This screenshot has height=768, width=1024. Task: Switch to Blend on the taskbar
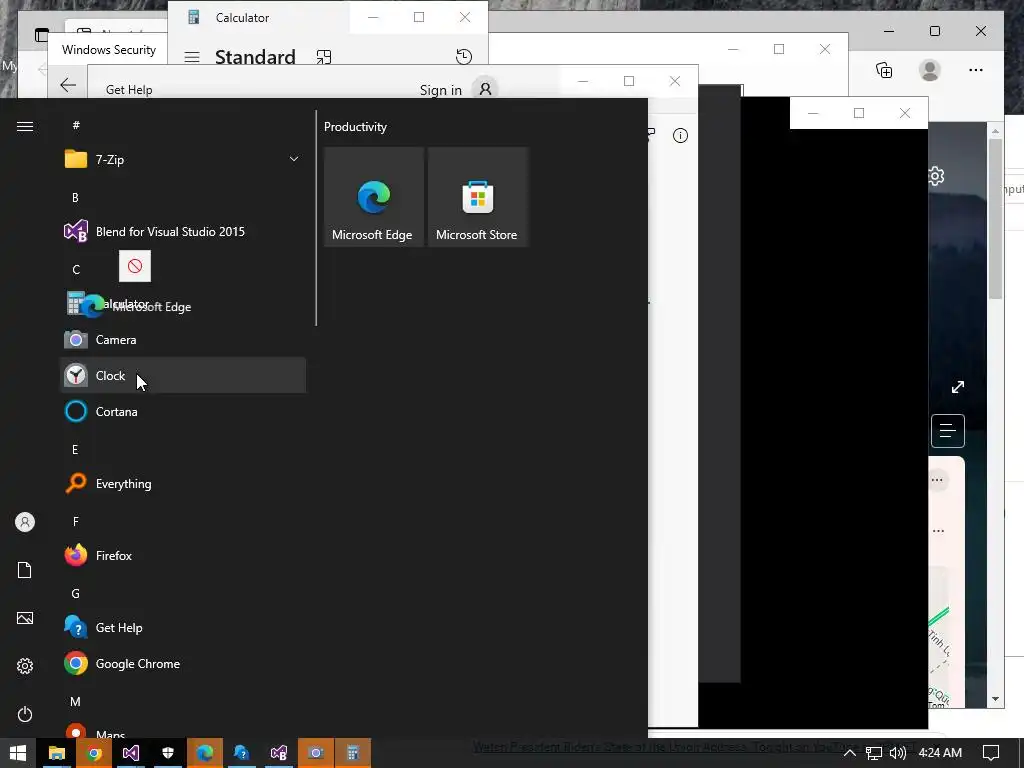[279, 753]
